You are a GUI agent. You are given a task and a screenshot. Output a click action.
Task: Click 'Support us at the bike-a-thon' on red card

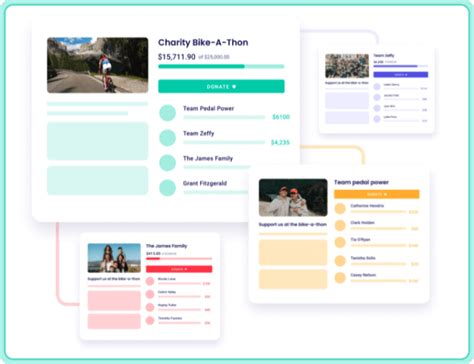point(114,279)
